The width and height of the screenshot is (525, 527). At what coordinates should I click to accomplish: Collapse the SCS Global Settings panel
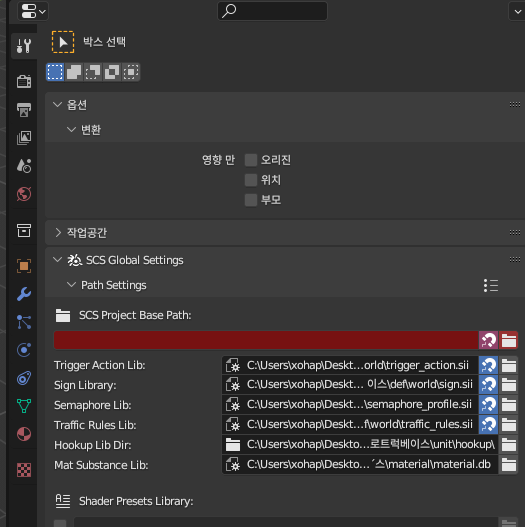tap(58, 260)
